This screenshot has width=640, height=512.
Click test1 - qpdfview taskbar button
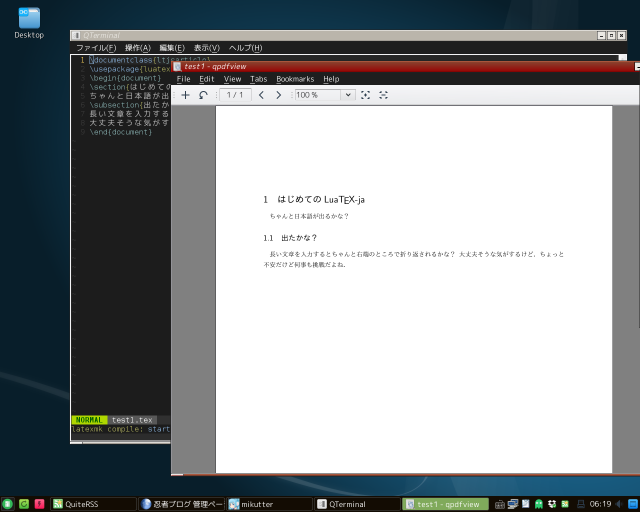point(445,504)
